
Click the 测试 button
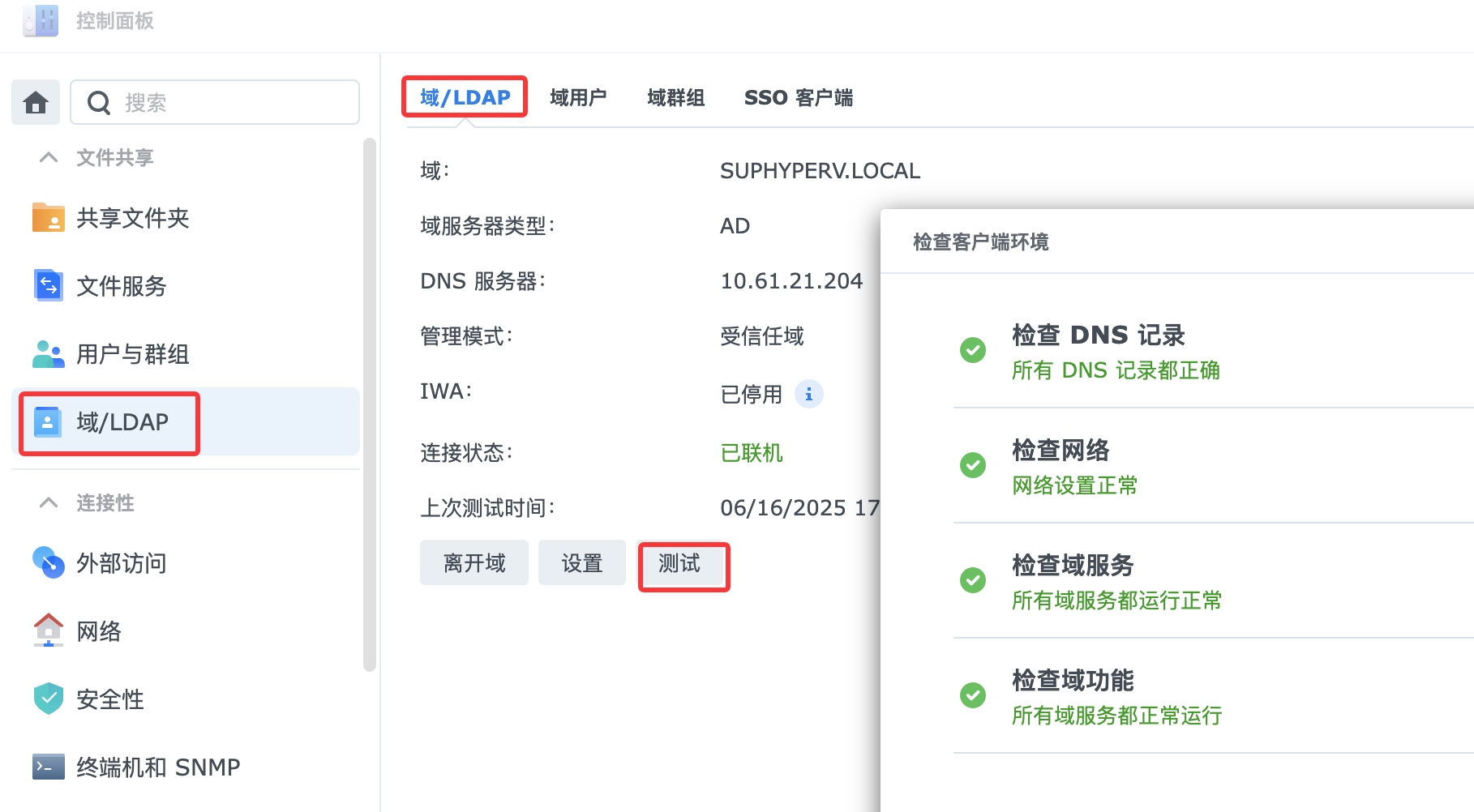[680, 563]
